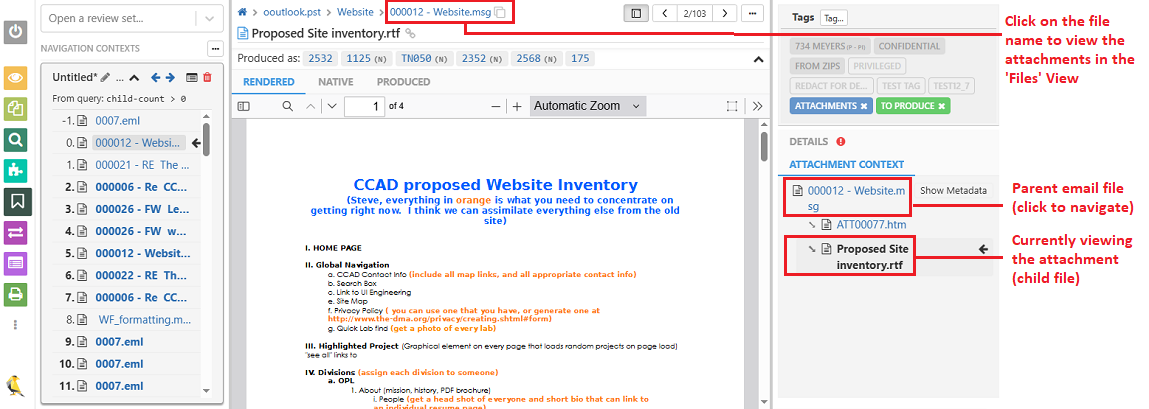Click the Show Metadata button

coord(953,191)
